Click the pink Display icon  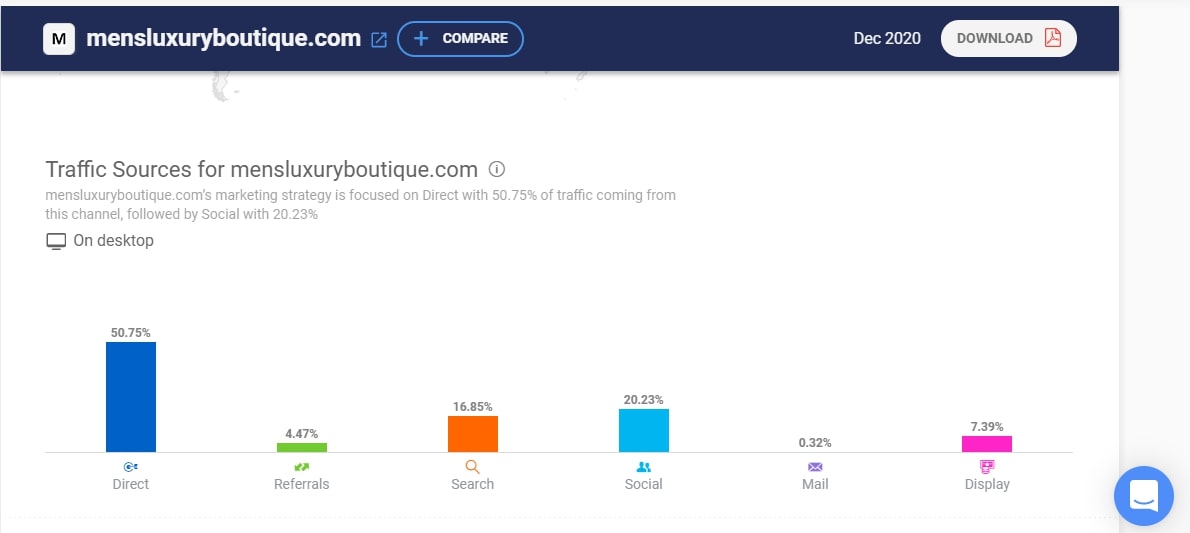(x=987, y=467)
